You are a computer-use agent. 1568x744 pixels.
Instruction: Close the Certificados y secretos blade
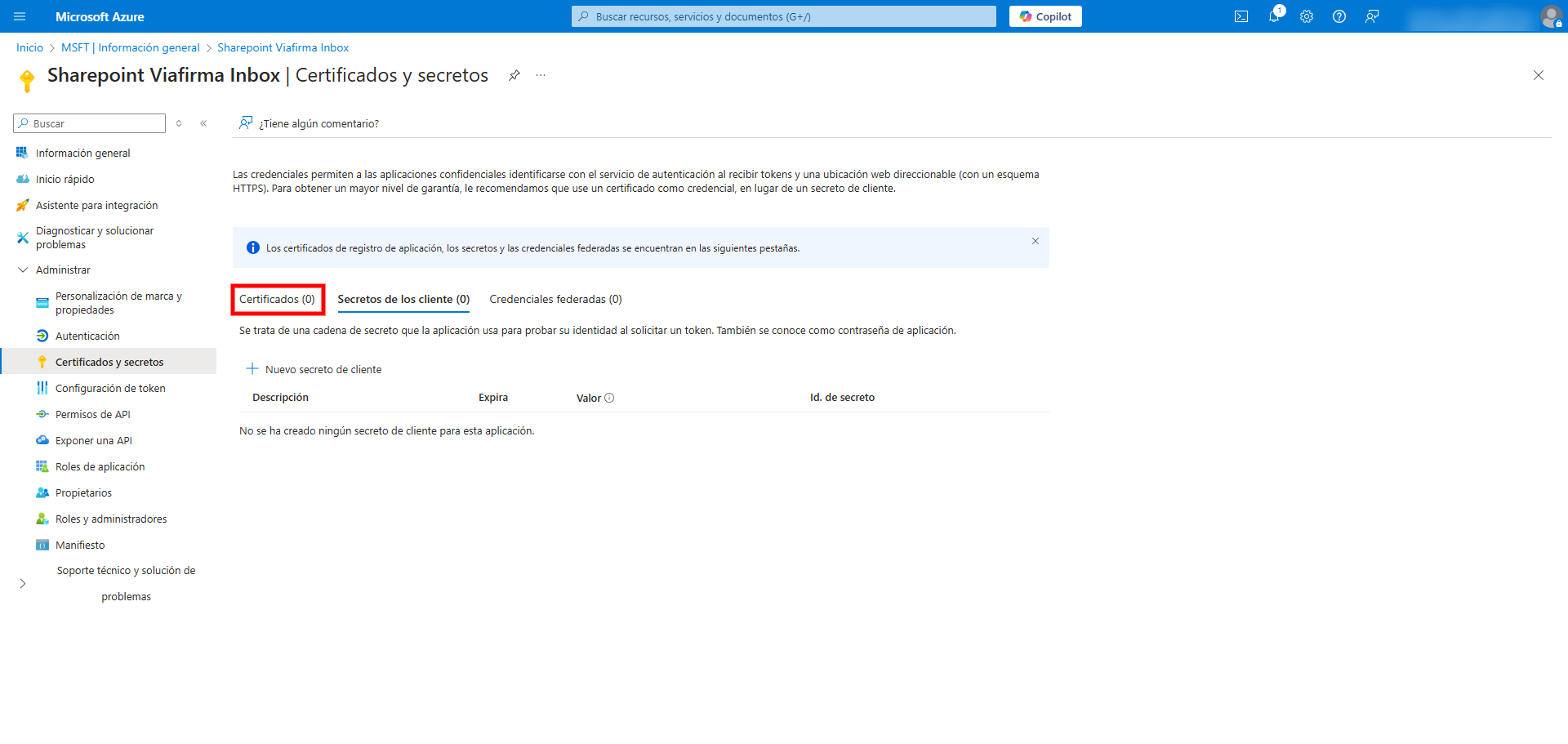[1539, 75]
